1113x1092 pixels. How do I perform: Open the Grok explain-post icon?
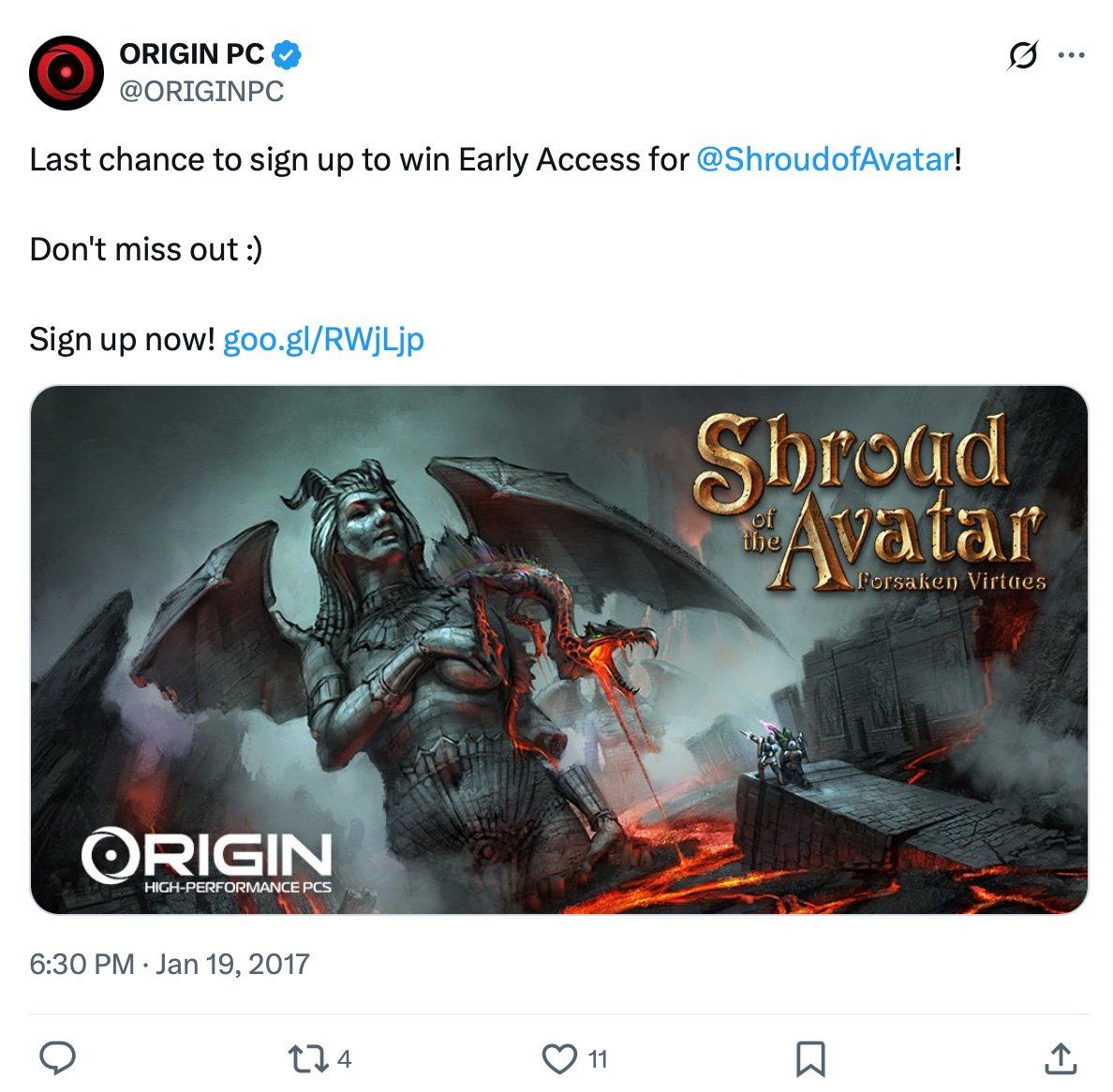point(1022,55)
